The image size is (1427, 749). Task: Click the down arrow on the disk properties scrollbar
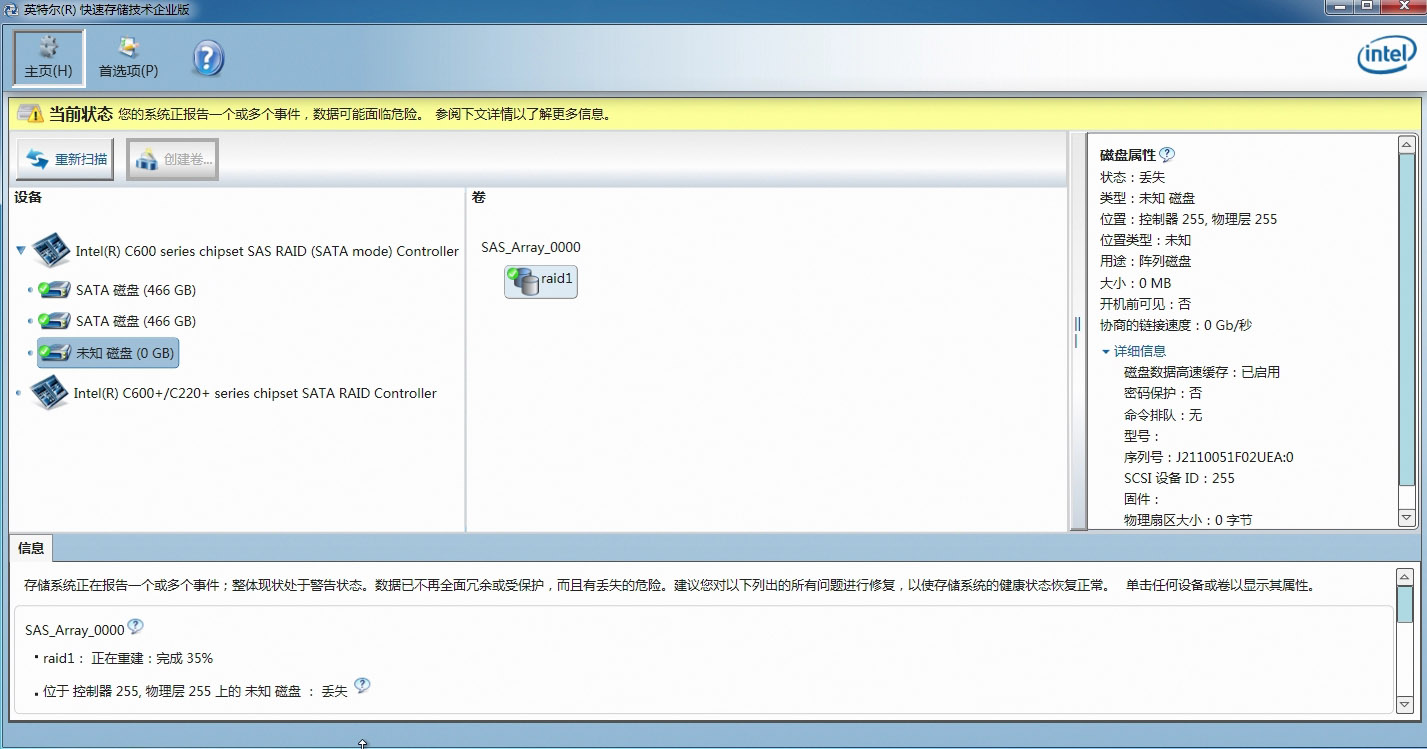pyautogui.click(x=1404, y=517)
